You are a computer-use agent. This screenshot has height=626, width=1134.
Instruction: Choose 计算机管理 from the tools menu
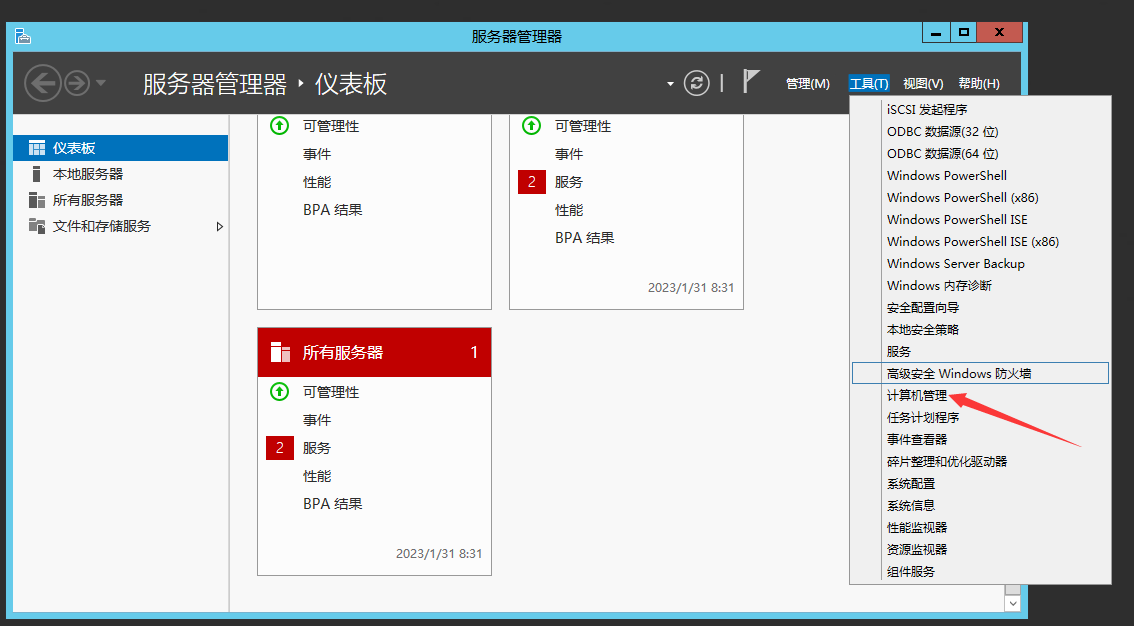tap(916, 395)
